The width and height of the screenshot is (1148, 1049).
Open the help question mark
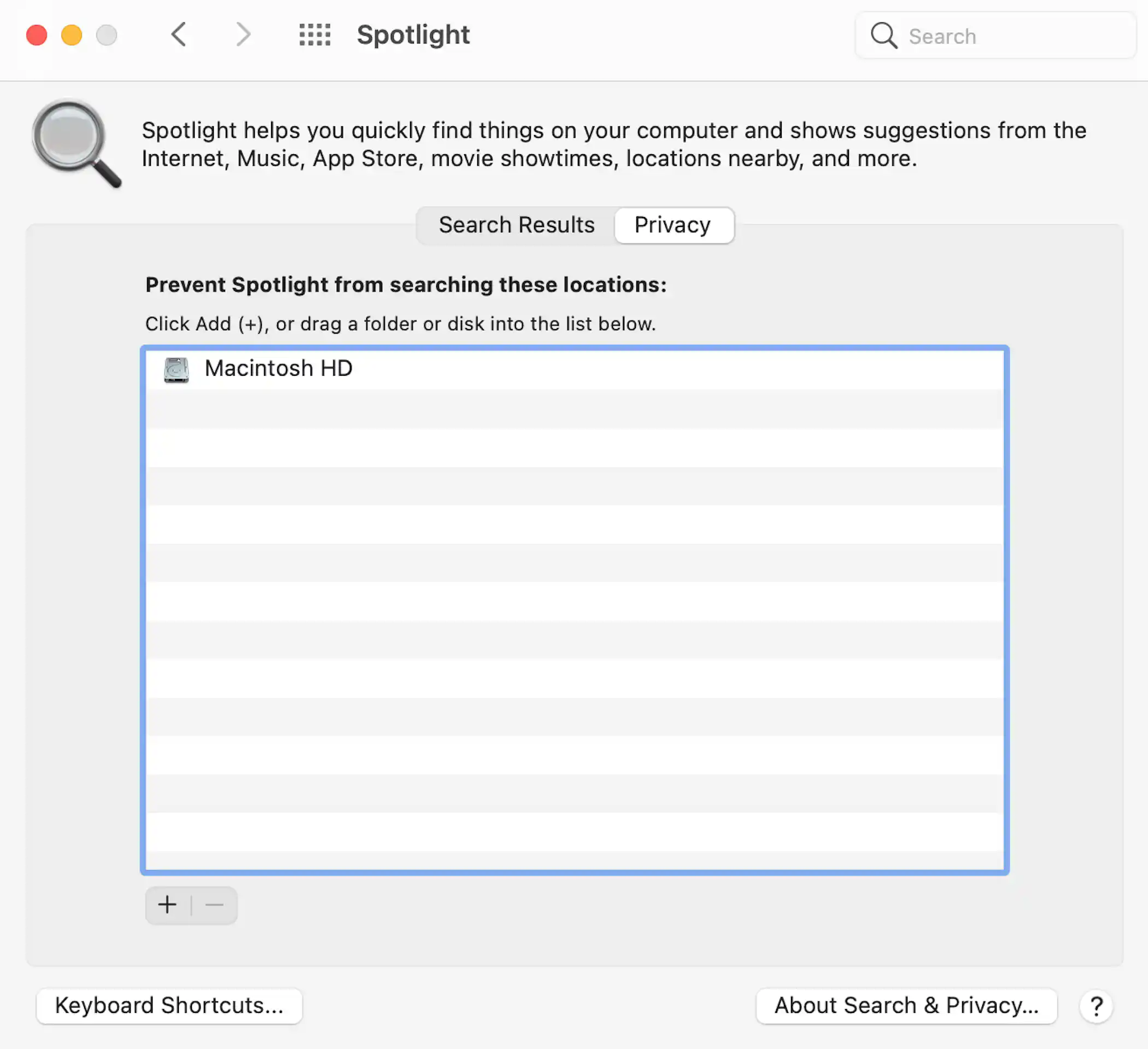[1096, 1006]
